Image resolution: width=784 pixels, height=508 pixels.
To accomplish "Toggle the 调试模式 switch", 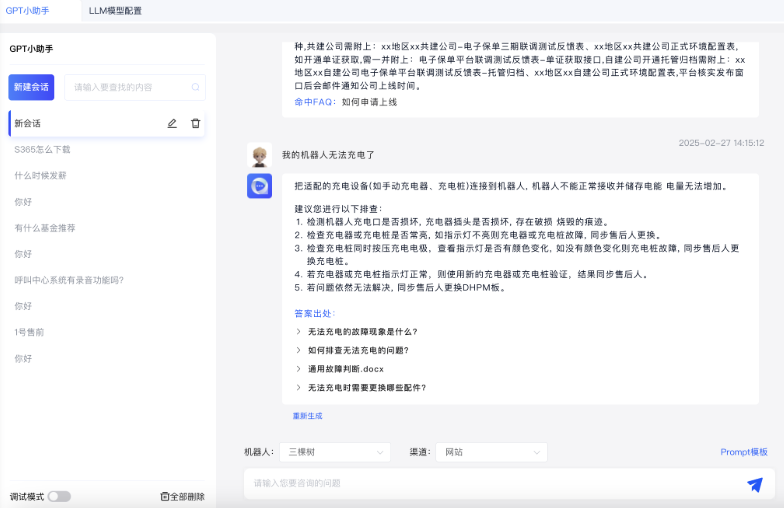I will pyautogui.click(x=59, y=496).
